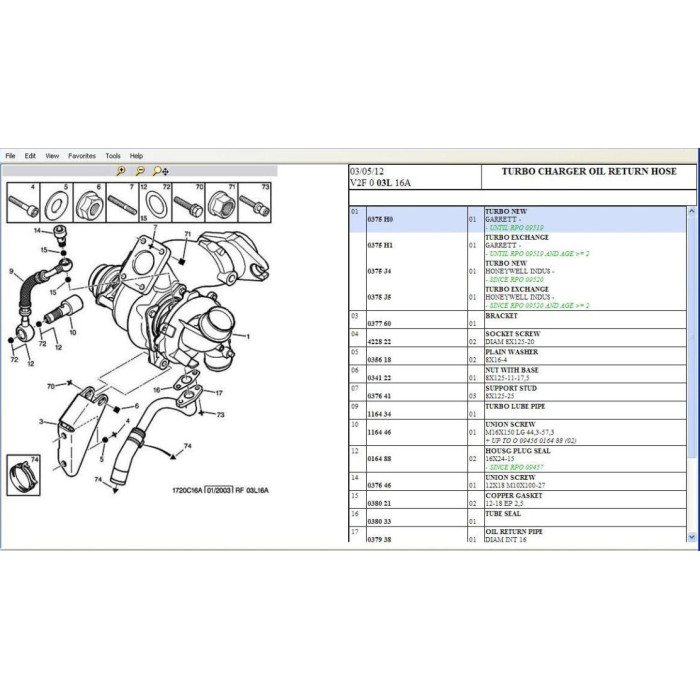700x700 pixels.
Task: Click the SOCKET SCREW description
Action: 513,338
